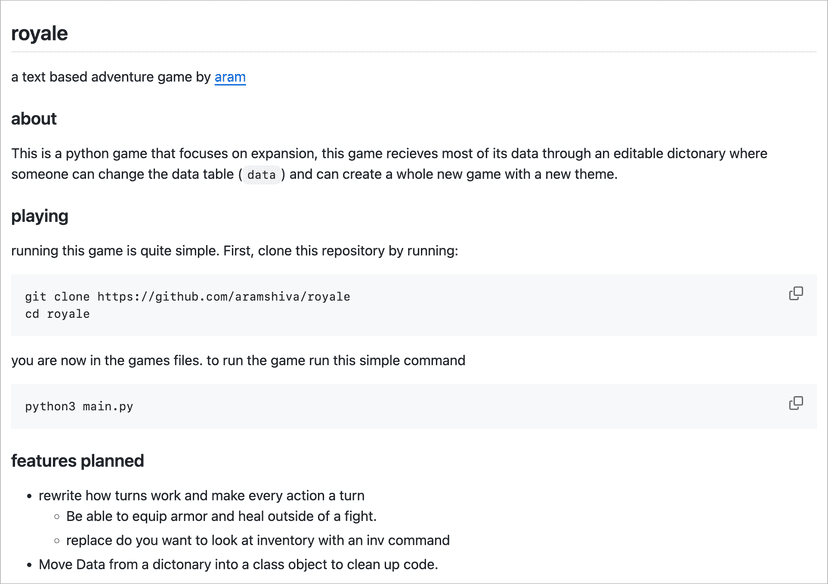Click the Move Data class object bullet
Screen dimensions: 828x584
[238, 564]
